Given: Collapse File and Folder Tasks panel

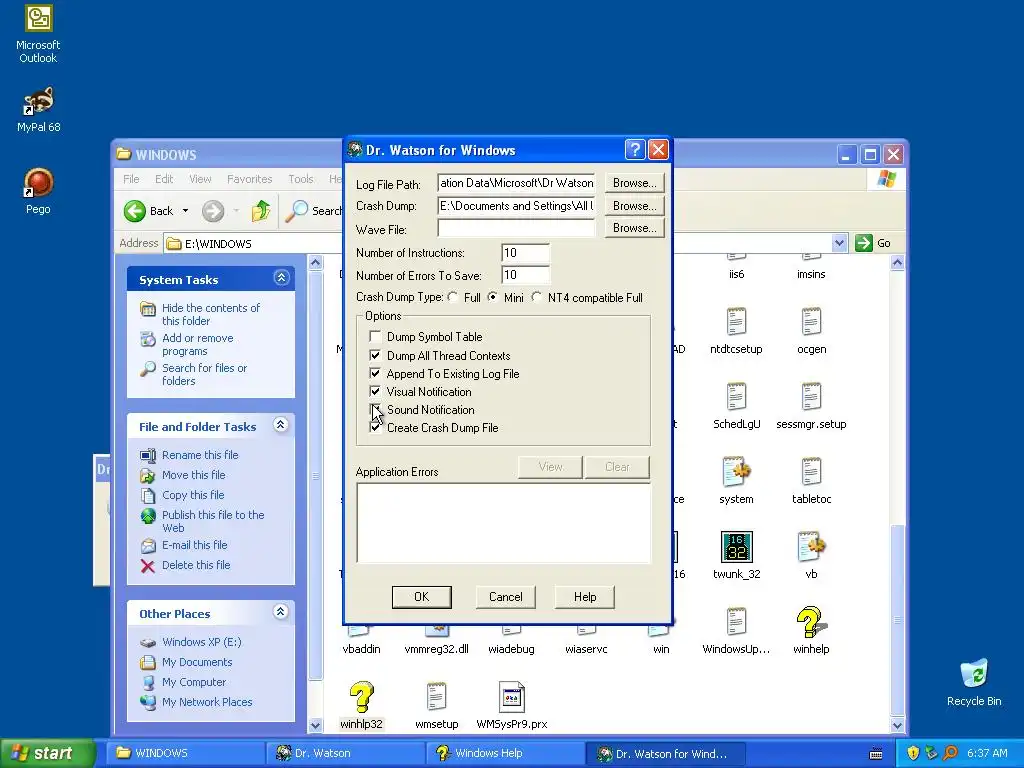Looking at the screenshot, I should click(x=281, y=425).
